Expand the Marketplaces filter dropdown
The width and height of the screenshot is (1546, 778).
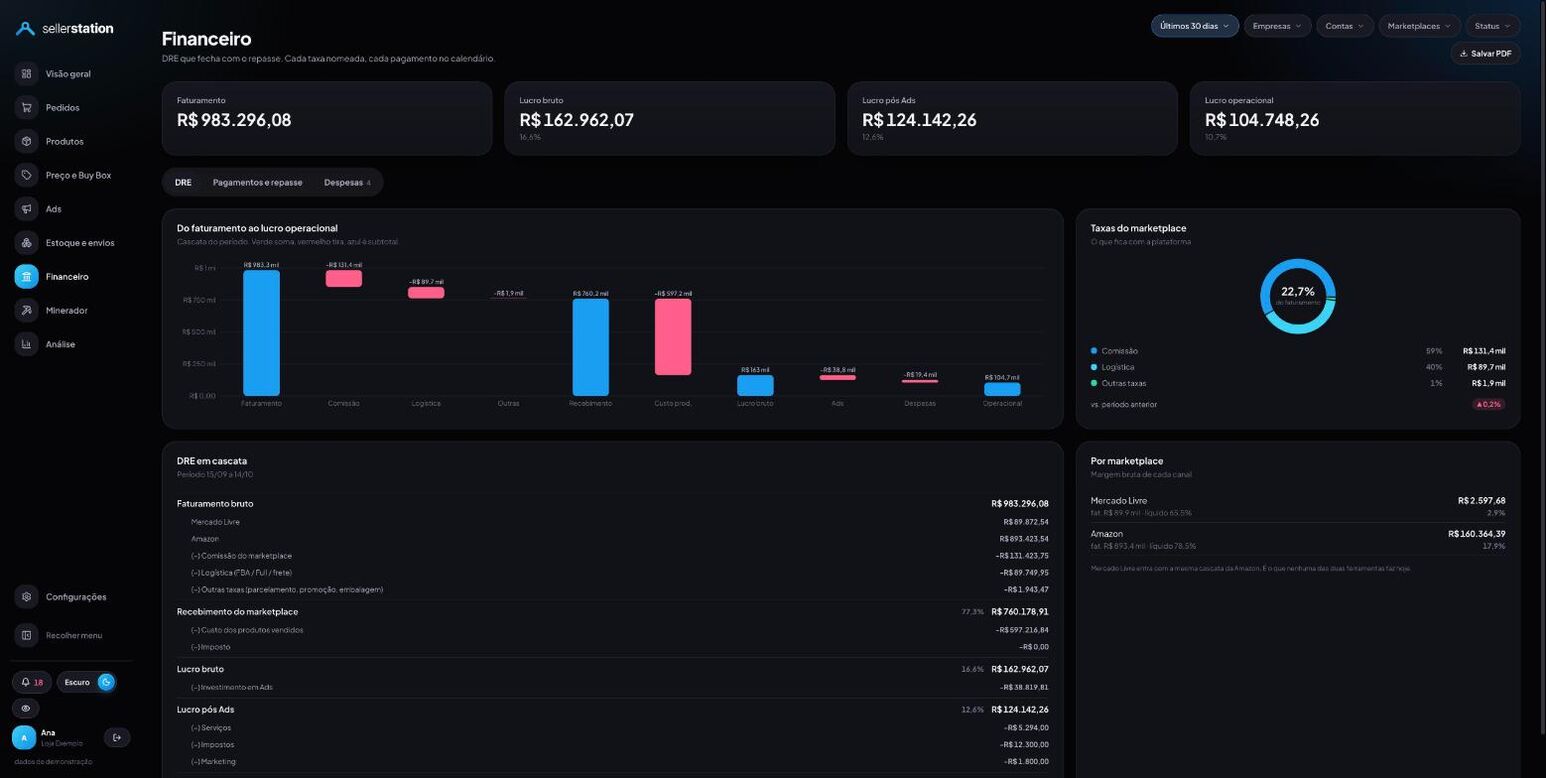[x=1419, y=26]
